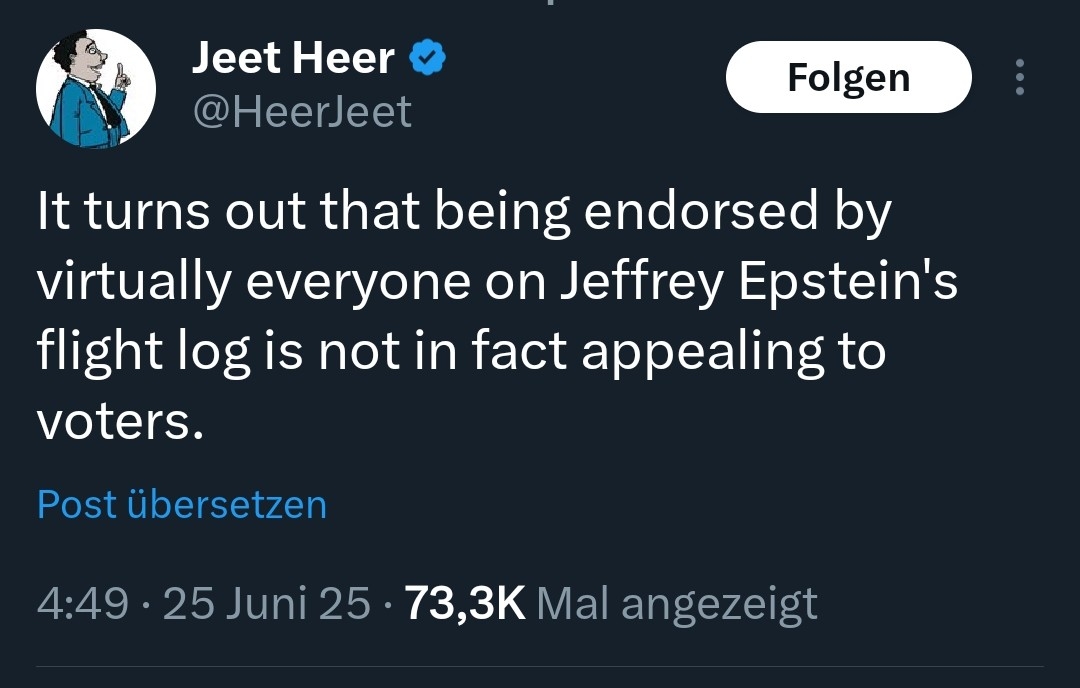Click the @HeerJeet handle

[x=301, y=112]
